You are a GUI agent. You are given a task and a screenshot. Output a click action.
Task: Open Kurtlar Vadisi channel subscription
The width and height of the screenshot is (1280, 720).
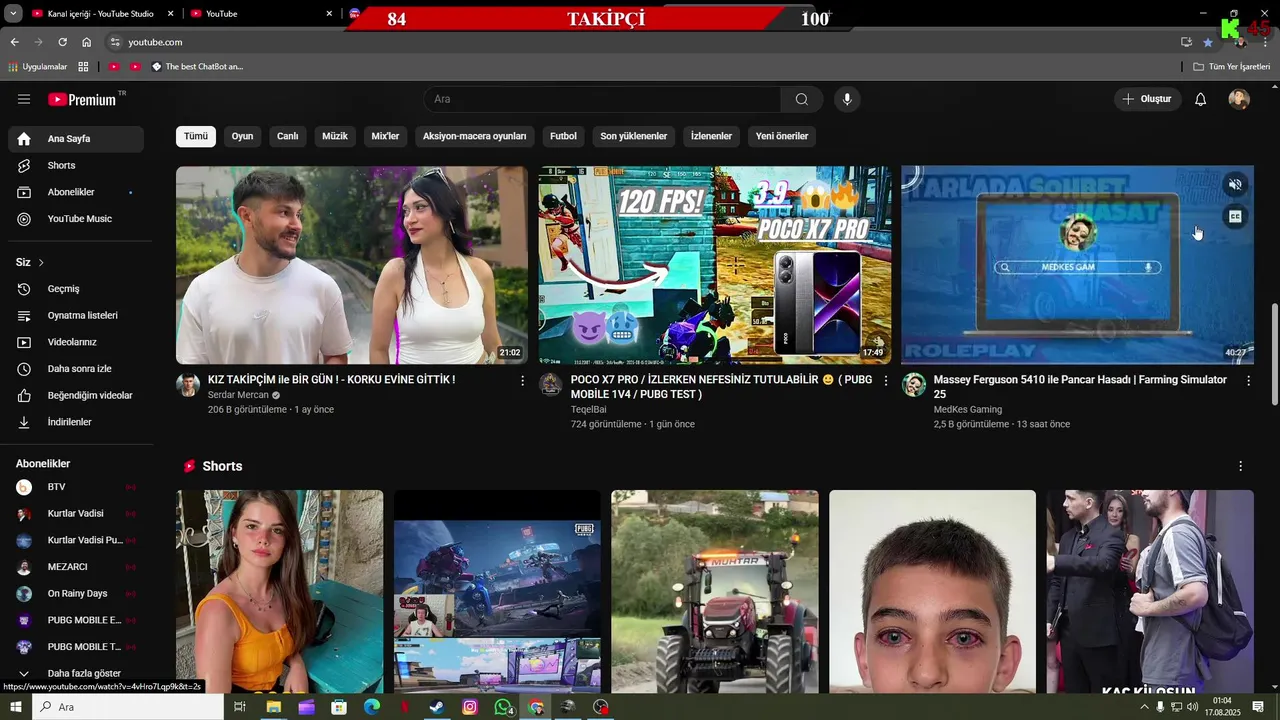point(76,513)
